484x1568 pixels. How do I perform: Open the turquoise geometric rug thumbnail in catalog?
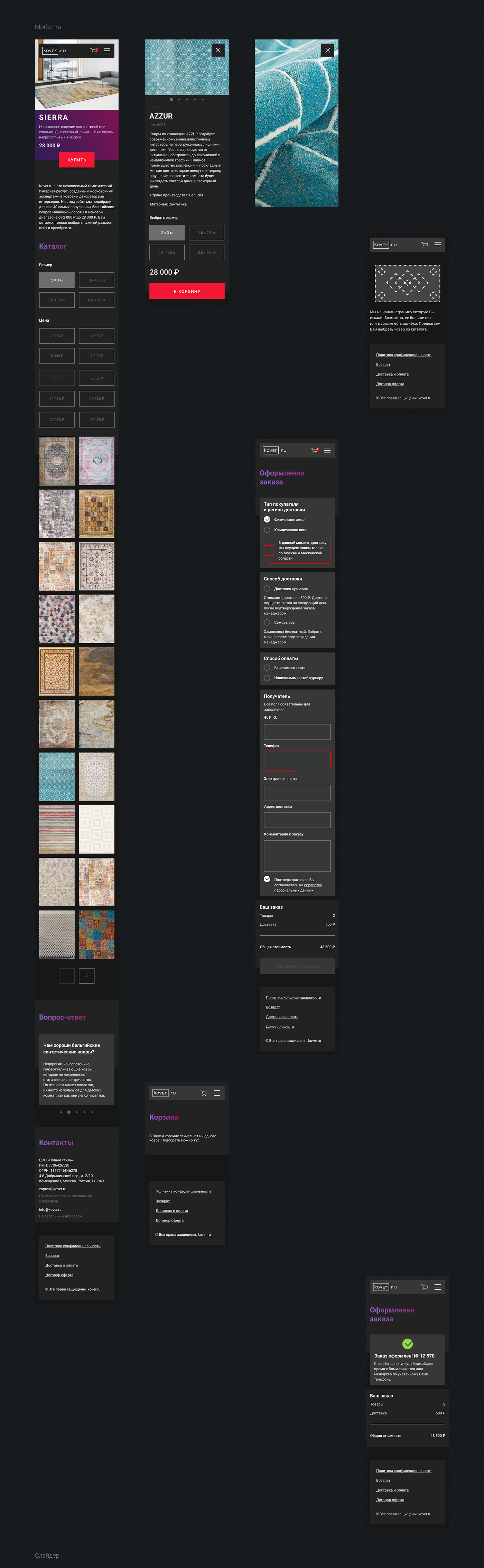(x=57, y=777)
